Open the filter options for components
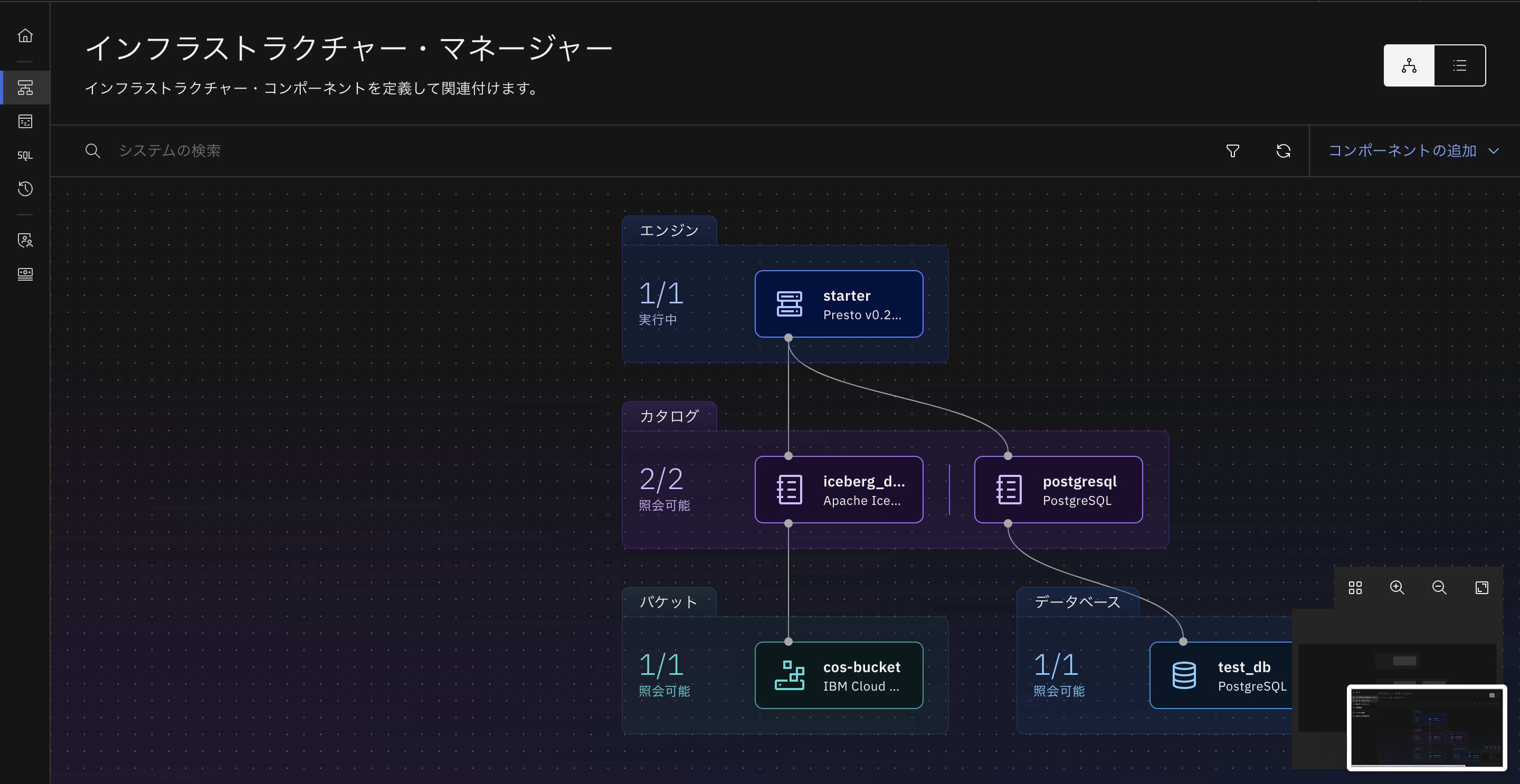This screenshot has height=784, width=1520. [1233, 151]
